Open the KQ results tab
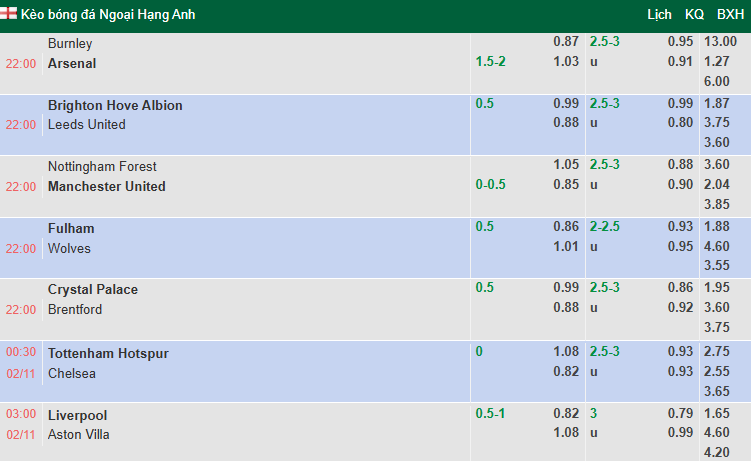The width and height of the screenshot is (751, 461). pyautogui.click(x=694, y=15)
